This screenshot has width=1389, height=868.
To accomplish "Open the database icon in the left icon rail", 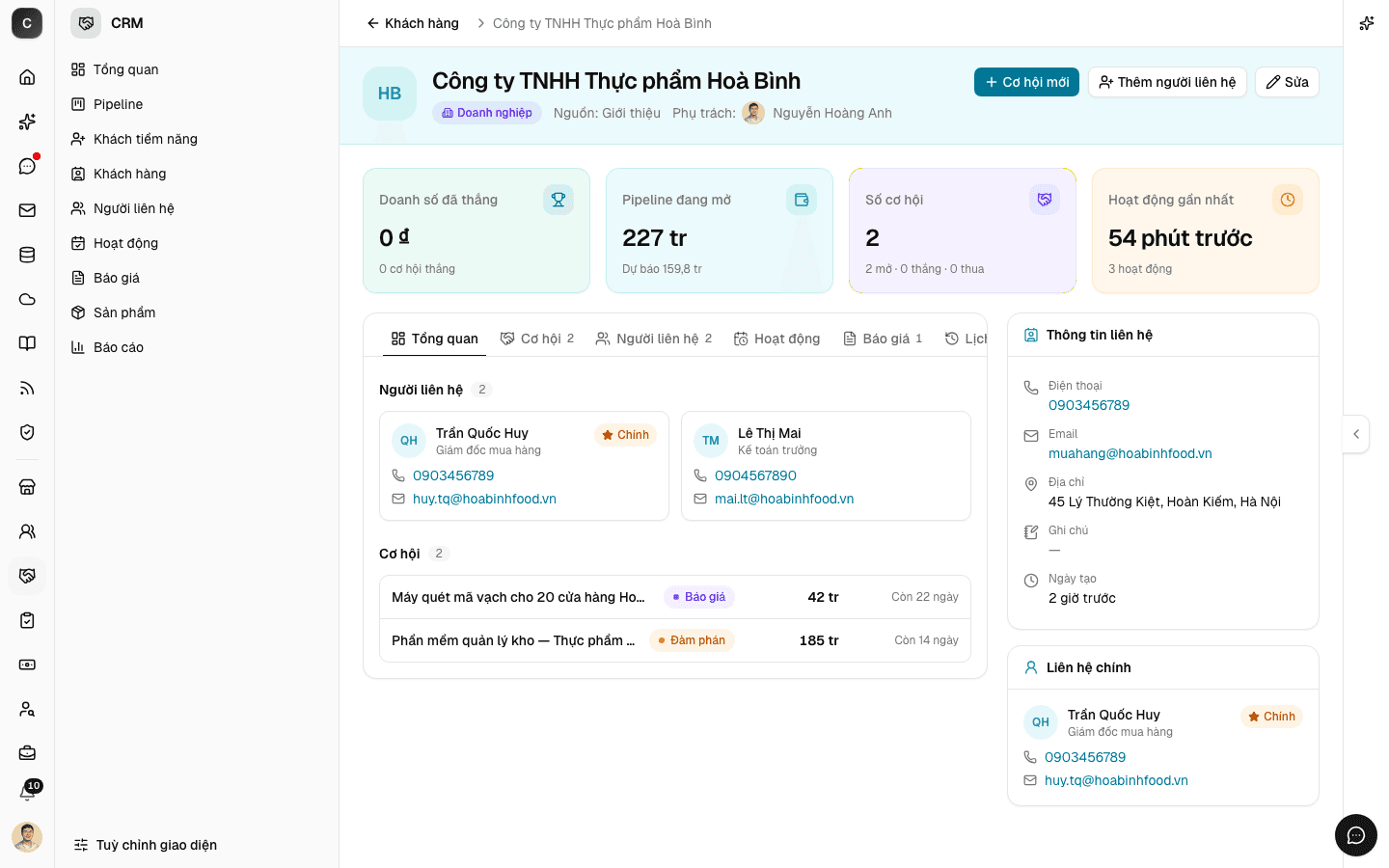I will [x=27, y=255].
